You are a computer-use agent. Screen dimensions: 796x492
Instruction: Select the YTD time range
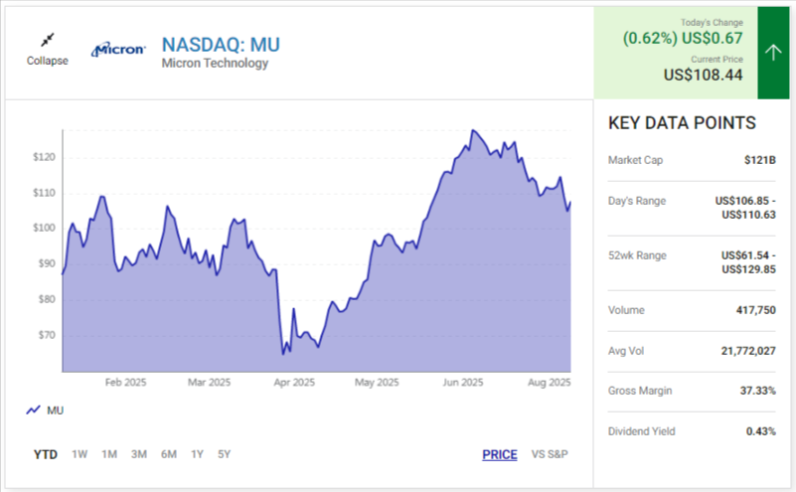(45, 454)
